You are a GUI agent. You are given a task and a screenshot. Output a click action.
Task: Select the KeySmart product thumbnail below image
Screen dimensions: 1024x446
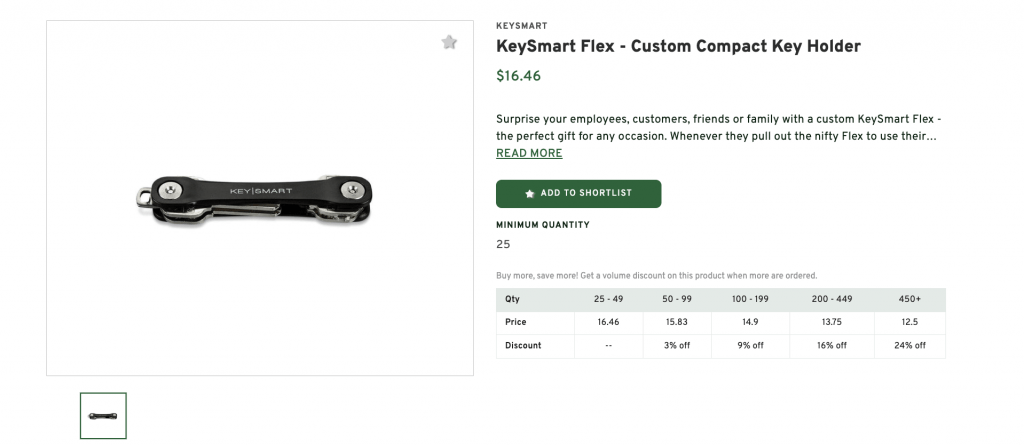[103, 415]
